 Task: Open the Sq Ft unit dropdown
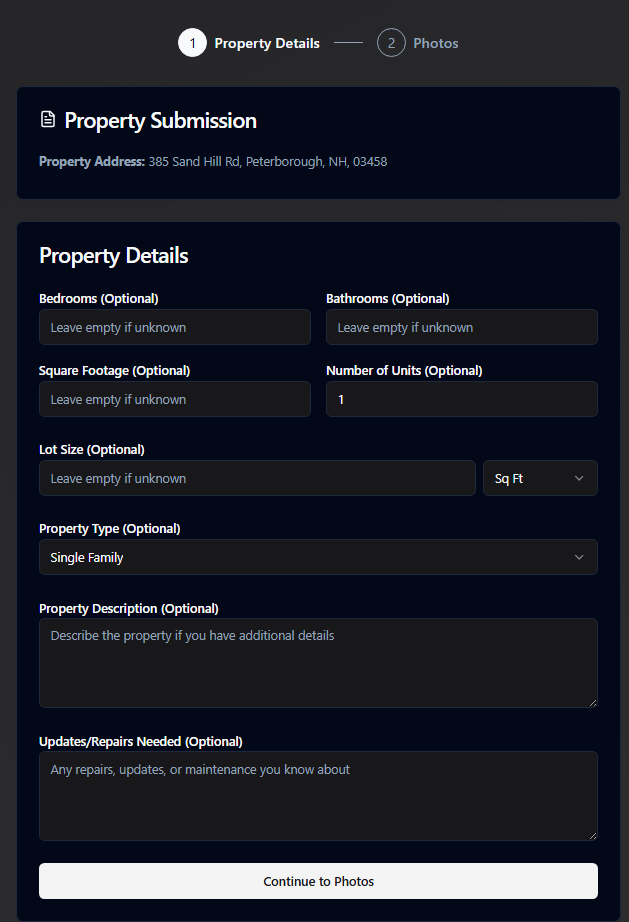540,478
